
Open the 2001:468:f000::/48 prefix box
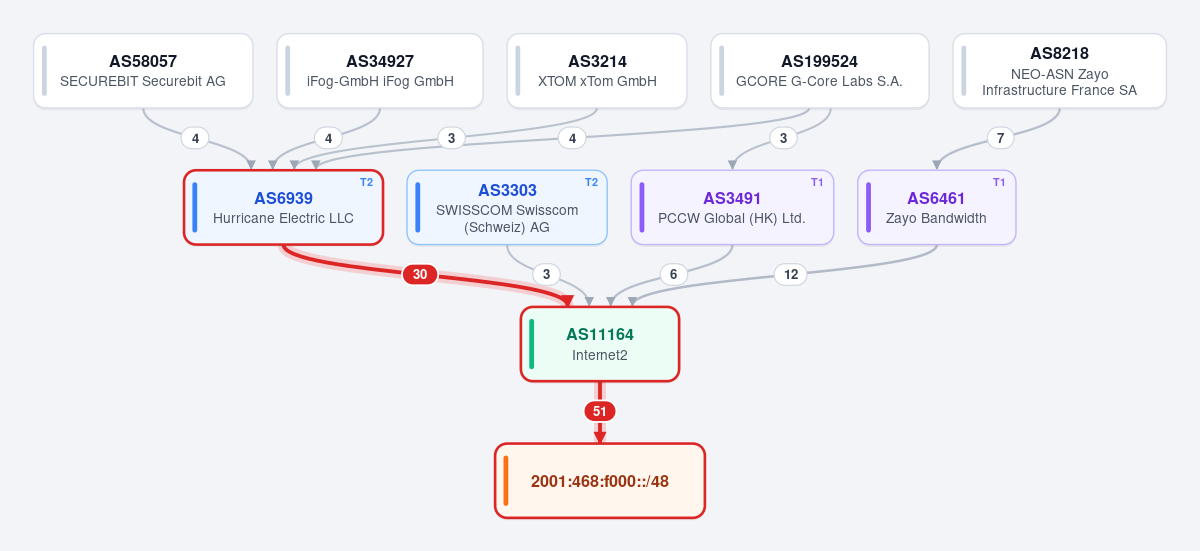click(x=600, y=481)
